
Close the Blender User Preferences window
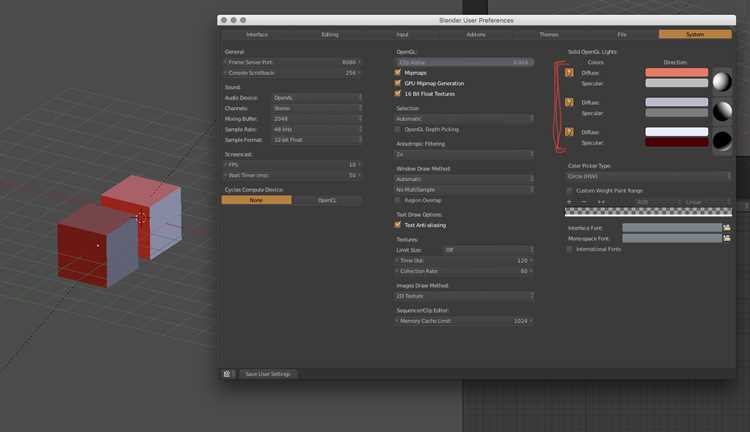pyautogui.click(x=224, y=20)
